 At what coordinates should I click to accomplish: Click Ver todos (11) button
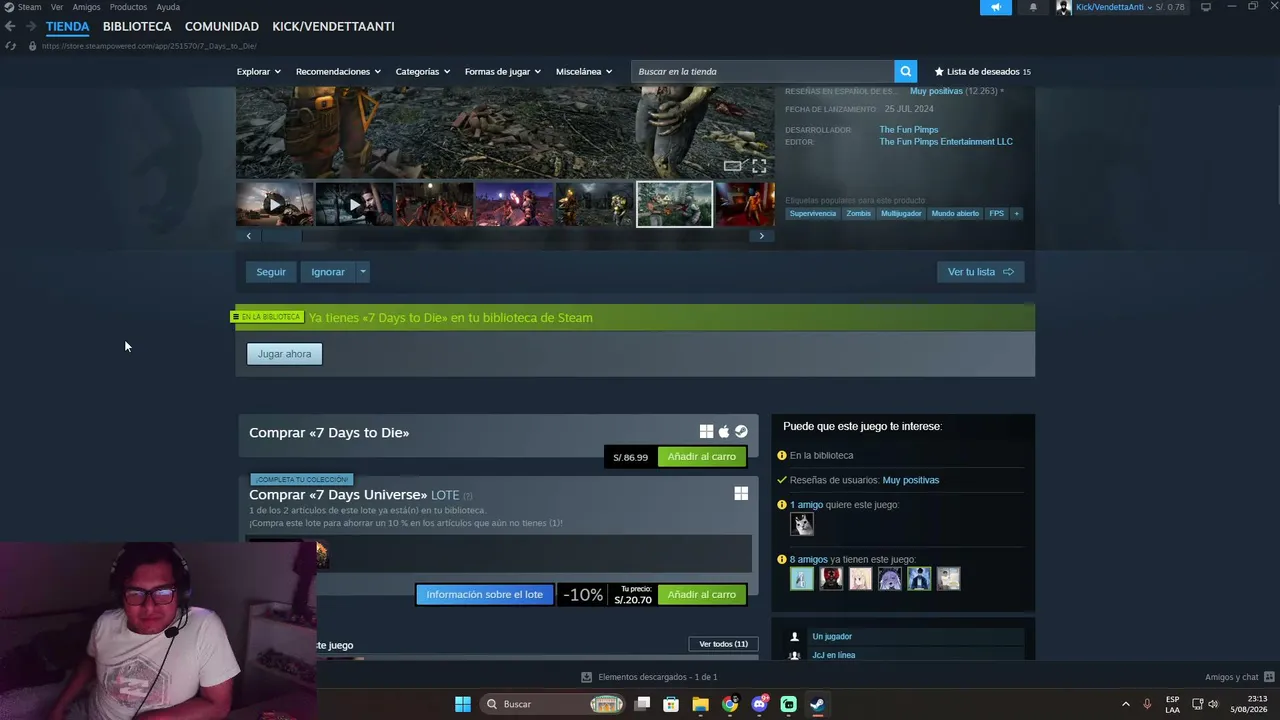(723, 644)
